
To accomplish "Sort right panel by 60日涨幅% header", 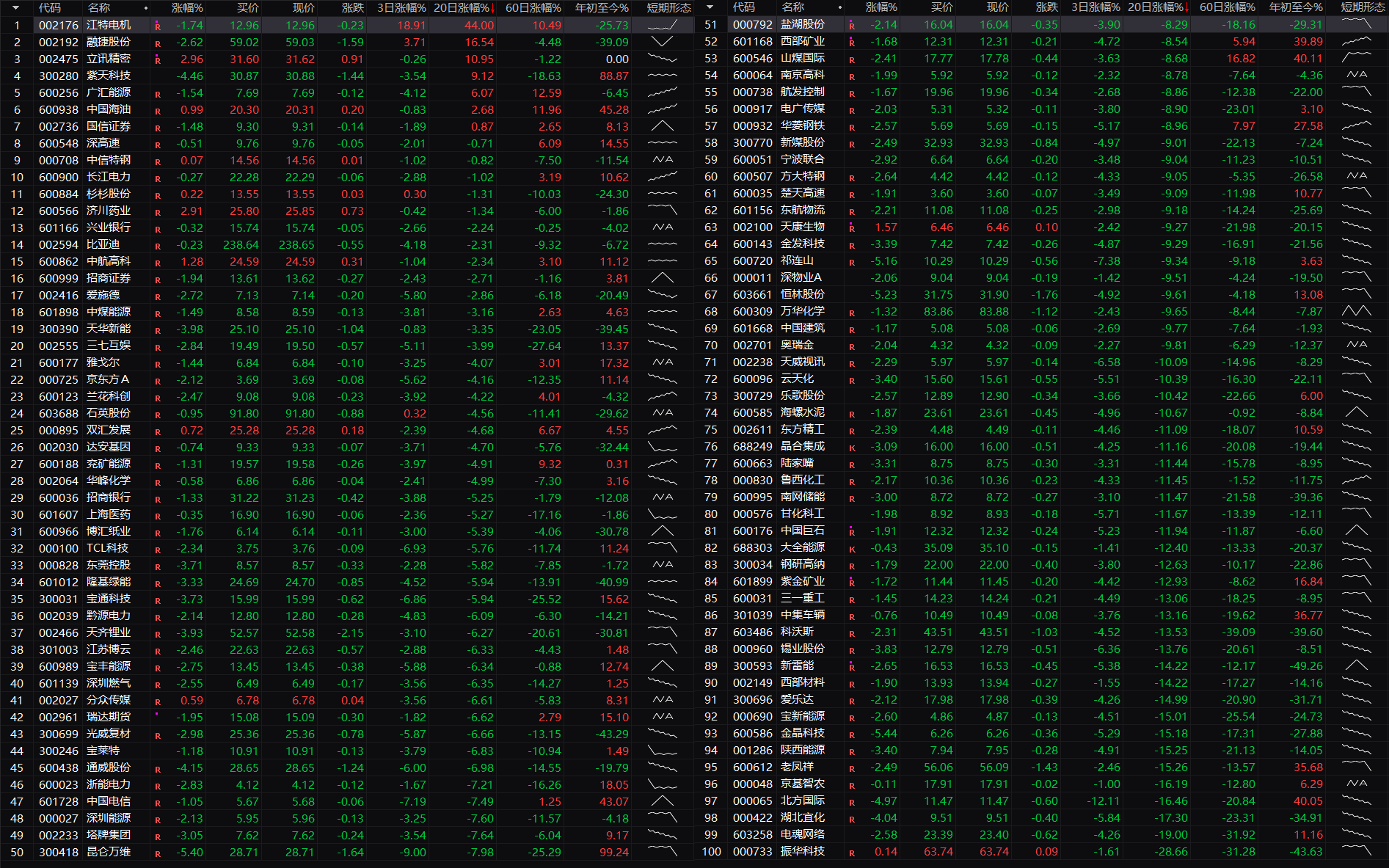I will click(1228, 7).
